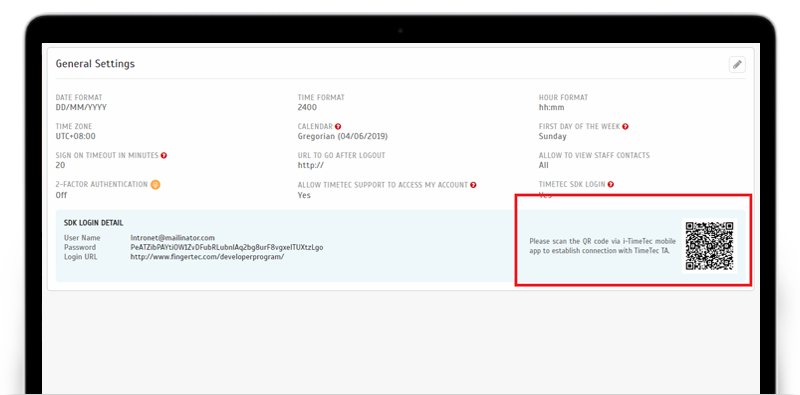800x395 pixels.
Task: Click the sign on timeout value 20
Action: (60, 165)
